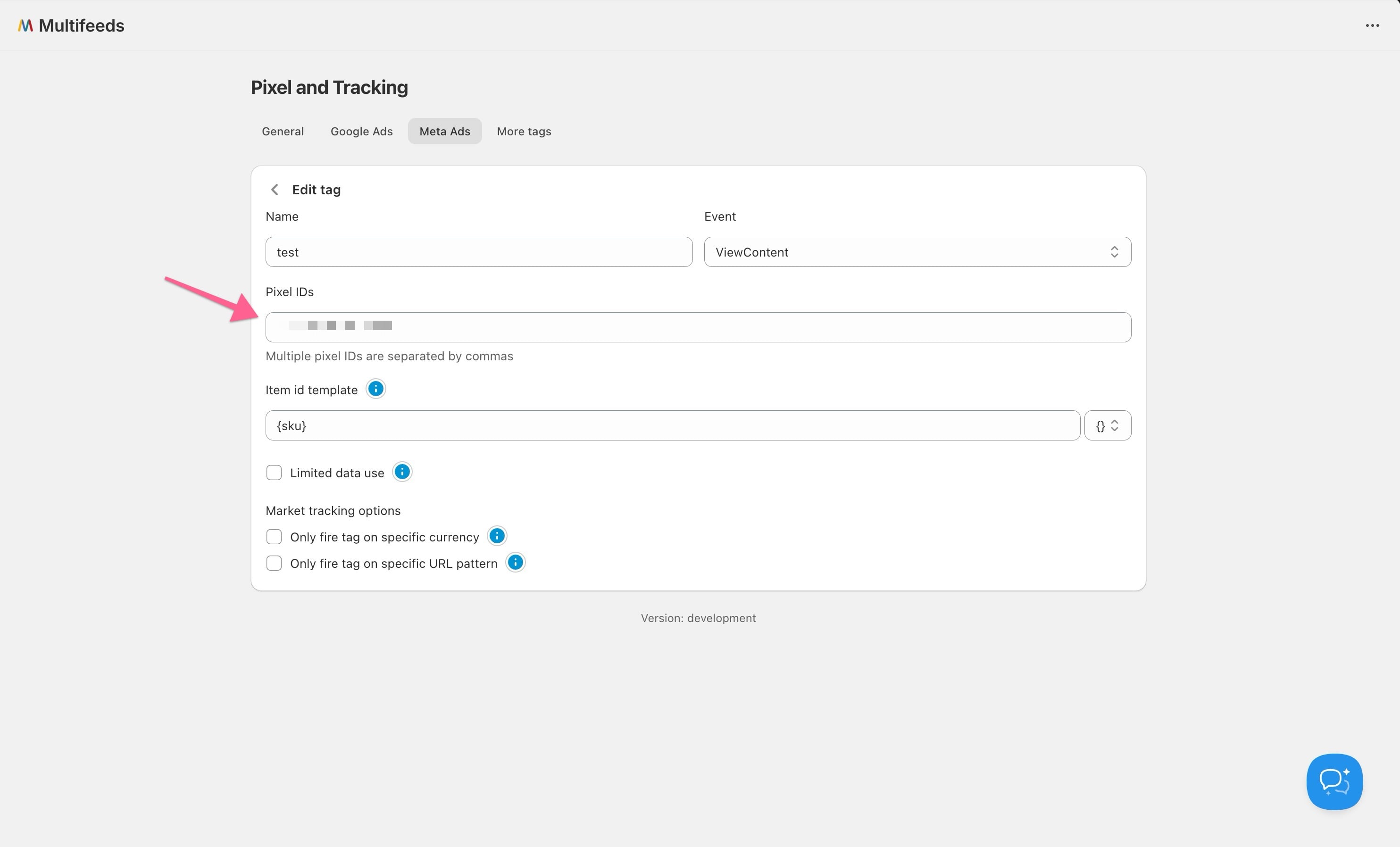Viewport: 1400px width, 847px height.
Task: Go back using the Edit tag arrow
Action: 275,189
